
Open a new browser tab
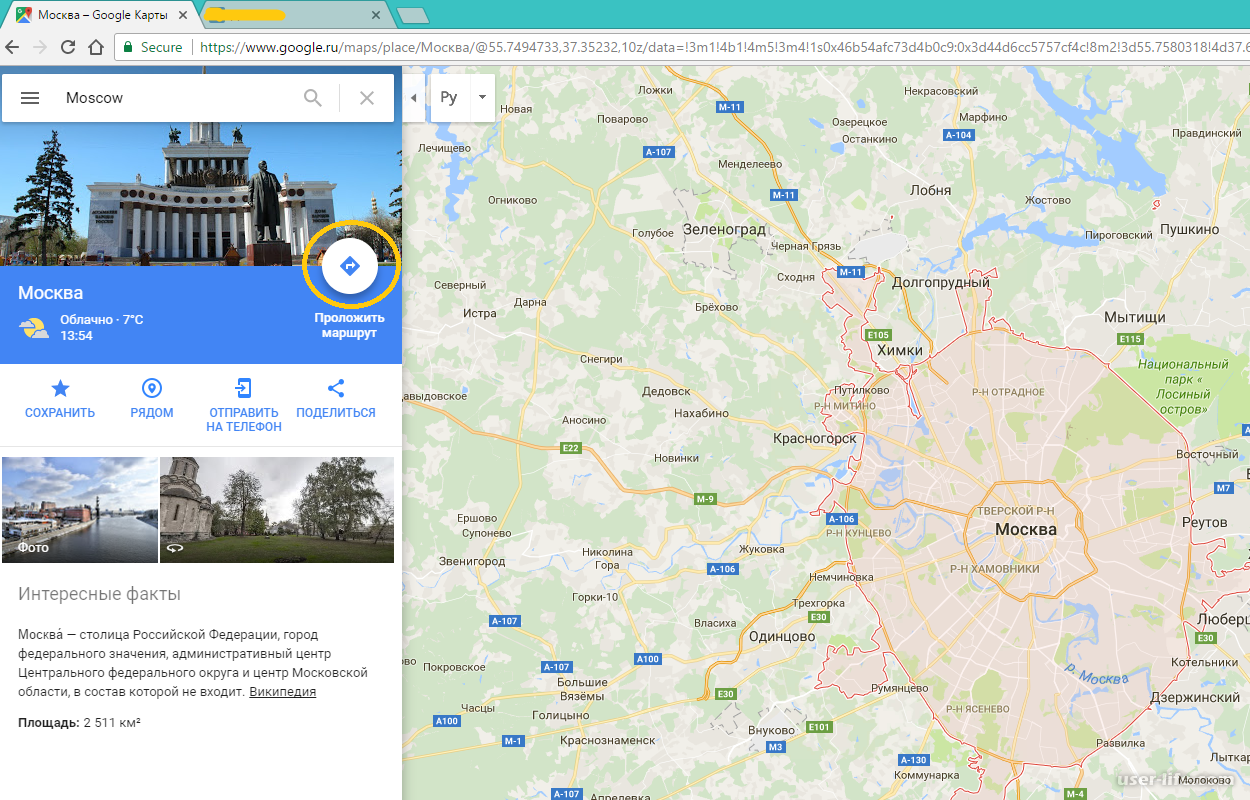(412, 16)
